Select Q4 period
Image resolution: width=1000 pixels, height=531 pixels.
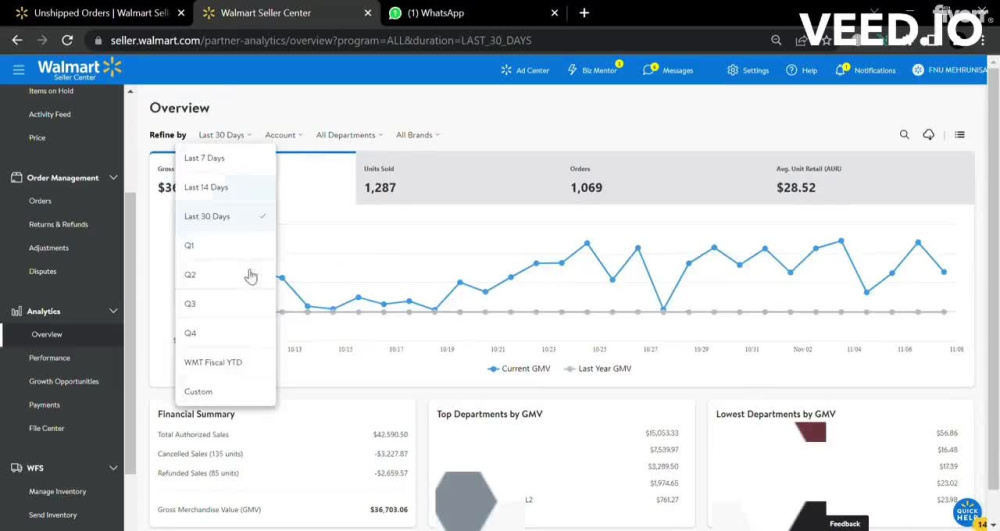226,333
